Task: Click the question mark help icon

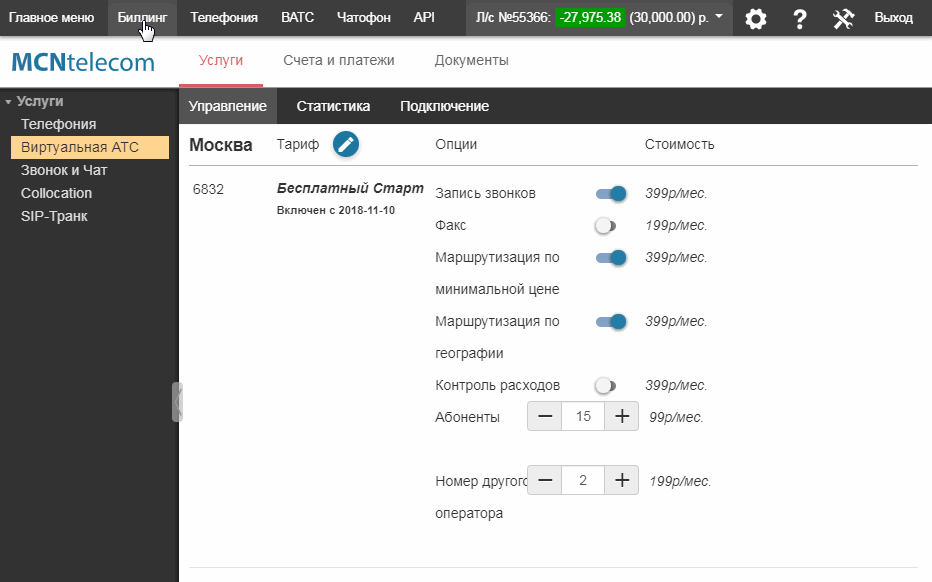Action: [800, 18]
